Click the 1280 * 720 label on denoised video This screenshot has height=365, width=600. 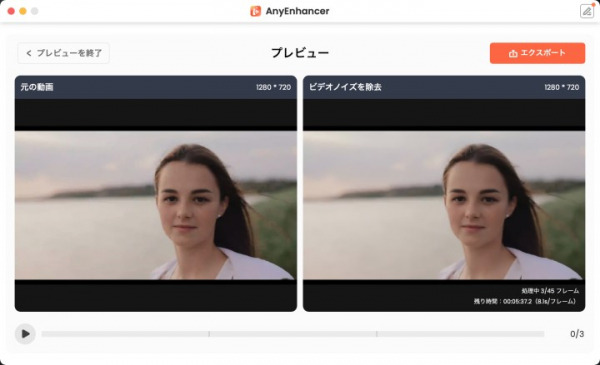[x=562, y=87]
